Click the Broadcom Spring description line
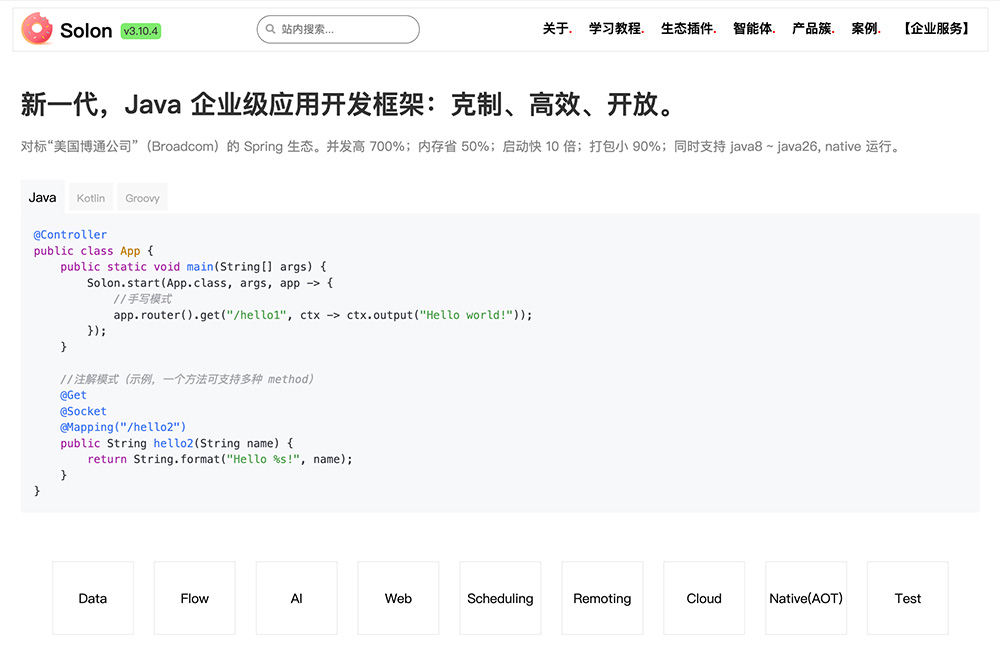 tap(461, 147)
